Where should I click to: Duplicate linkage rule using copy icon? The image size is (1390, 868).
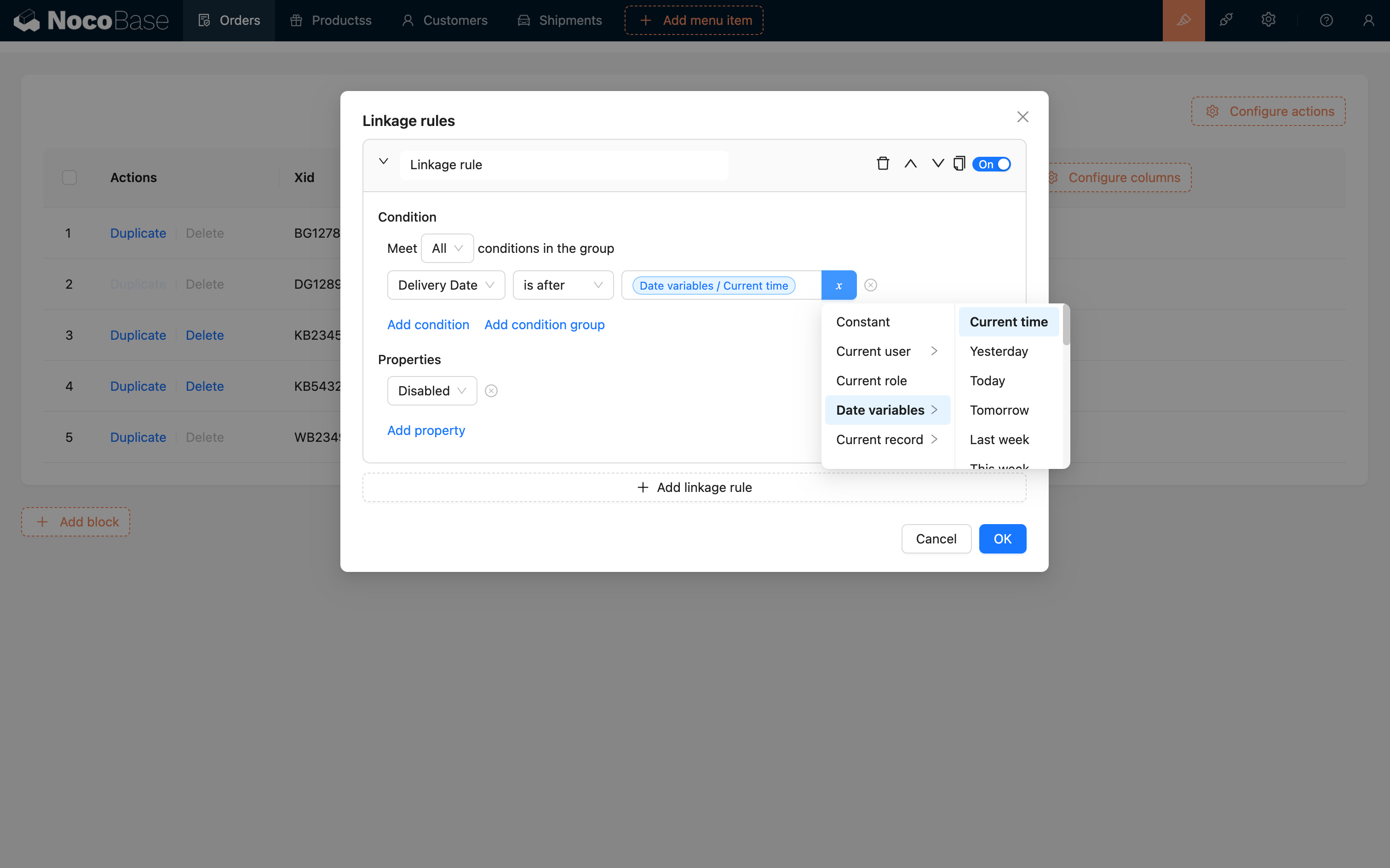(x=959, y=164)
